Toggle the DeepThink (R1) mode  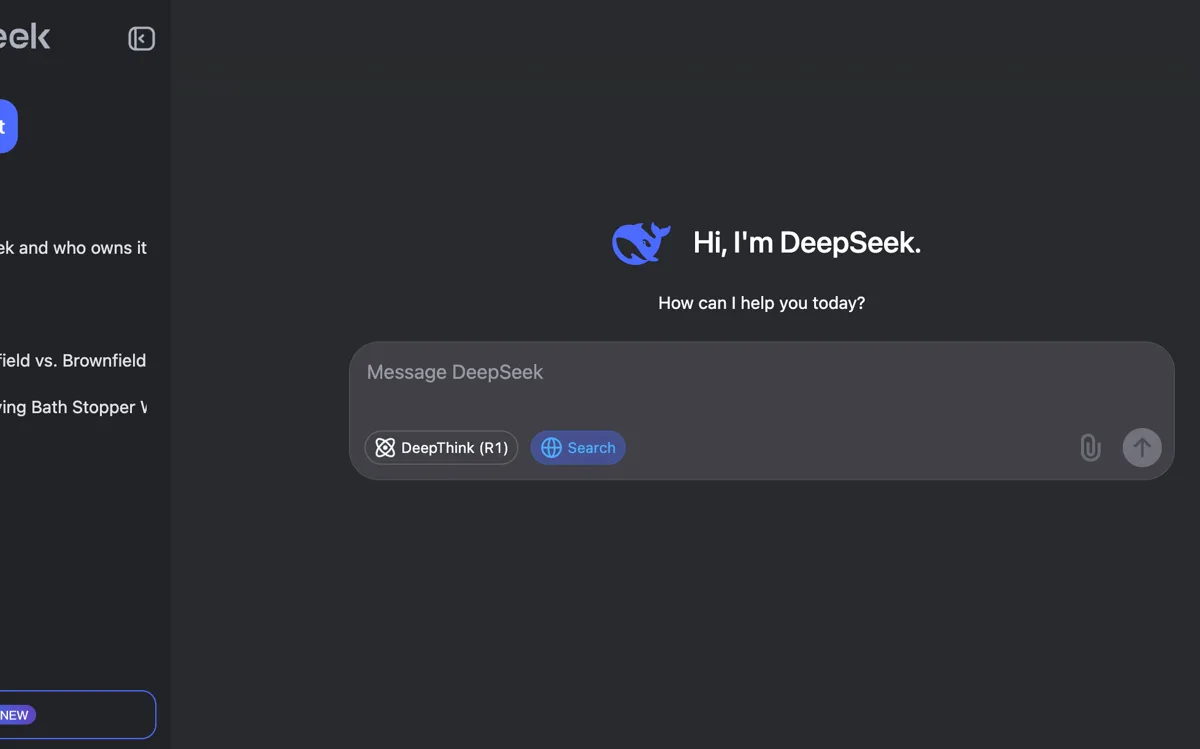(x=441, y=447)
